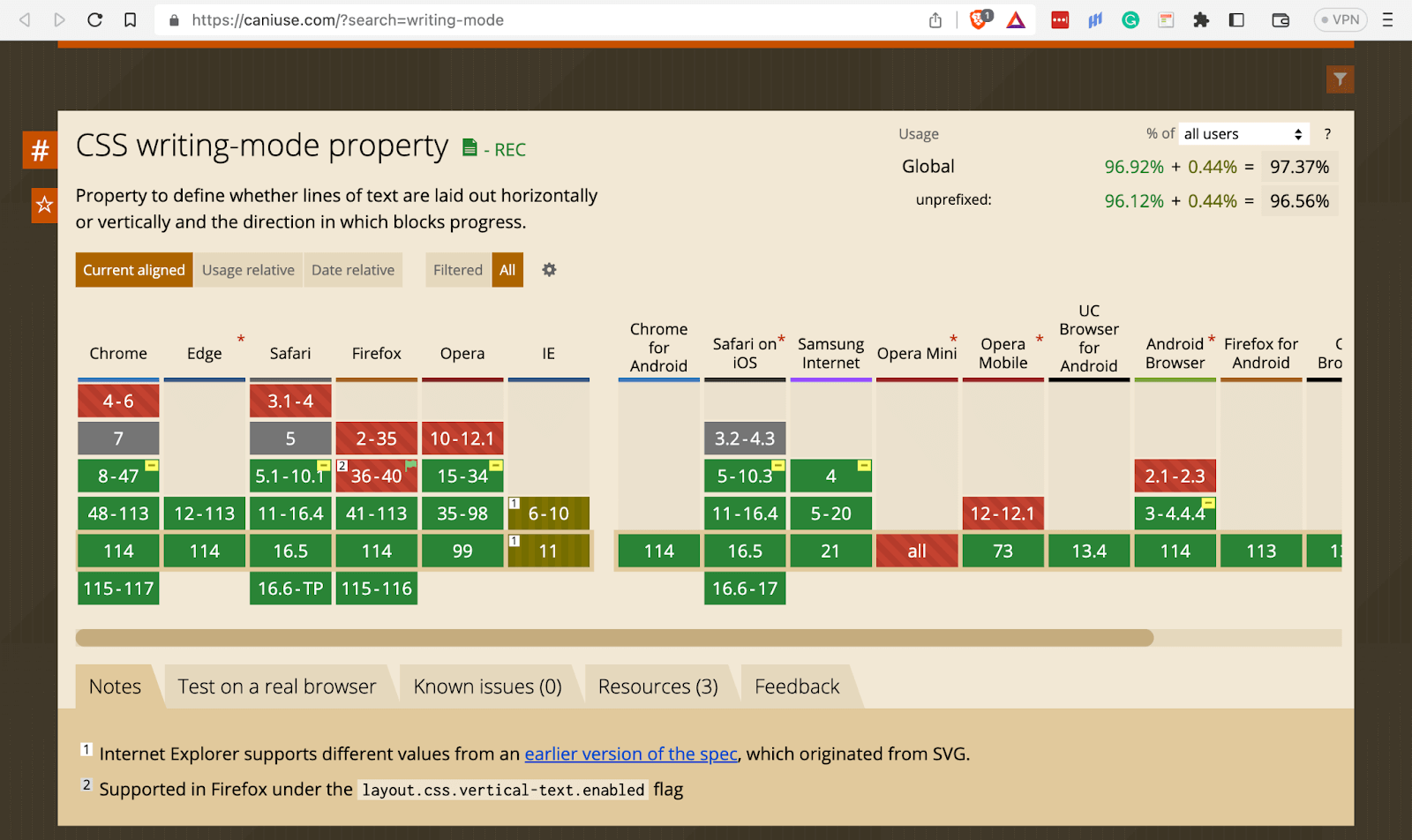
Task: Click the Edge 12-113 version cell
Action: (x=205, y=514)
